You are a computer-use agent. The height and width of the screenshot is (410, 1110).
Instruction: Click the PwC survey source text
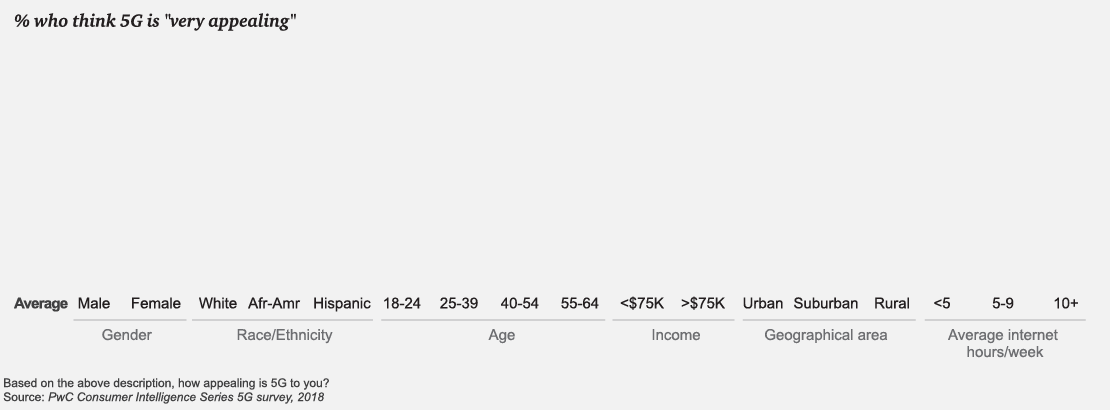[186, 397]
